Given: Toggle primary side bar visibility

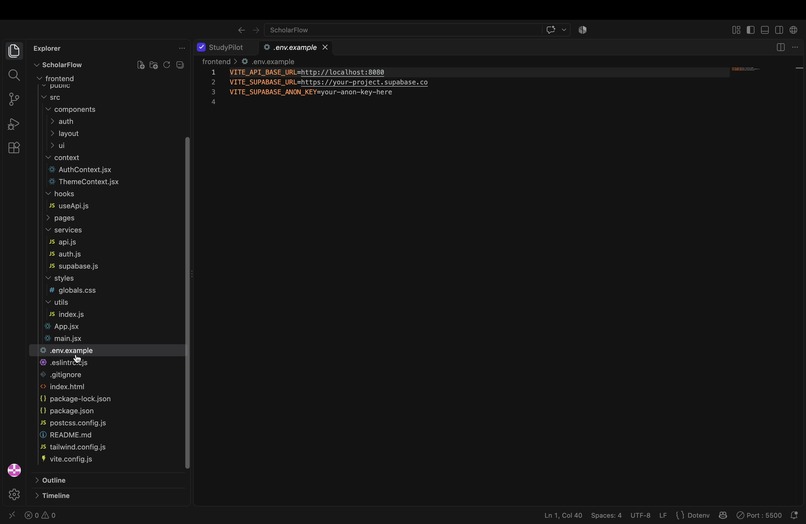Looking at the screenshot, I should point(750,30).
